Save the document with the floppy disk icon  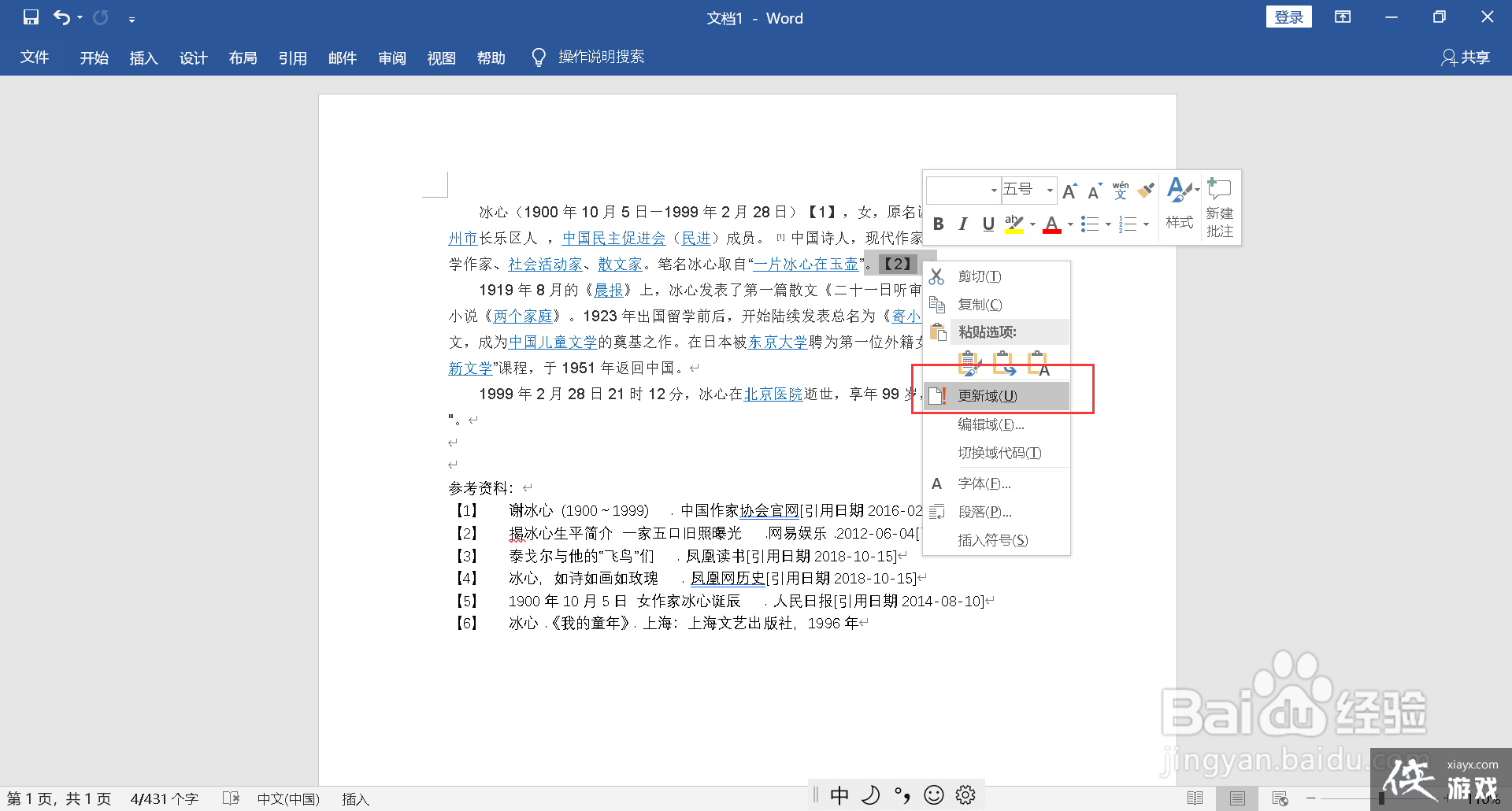(x=31, y=17)
